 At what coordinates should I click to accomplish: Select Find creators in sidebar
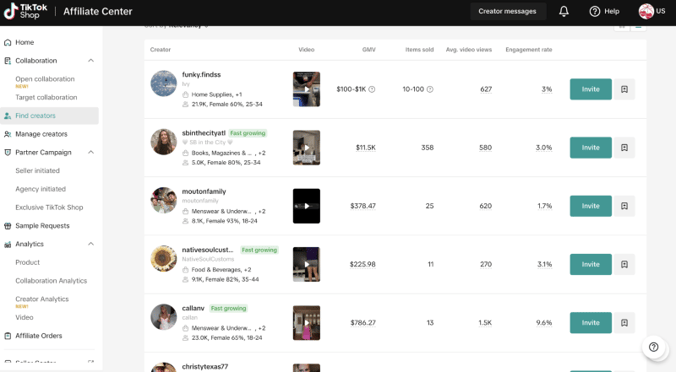click(x=49, y=116)
